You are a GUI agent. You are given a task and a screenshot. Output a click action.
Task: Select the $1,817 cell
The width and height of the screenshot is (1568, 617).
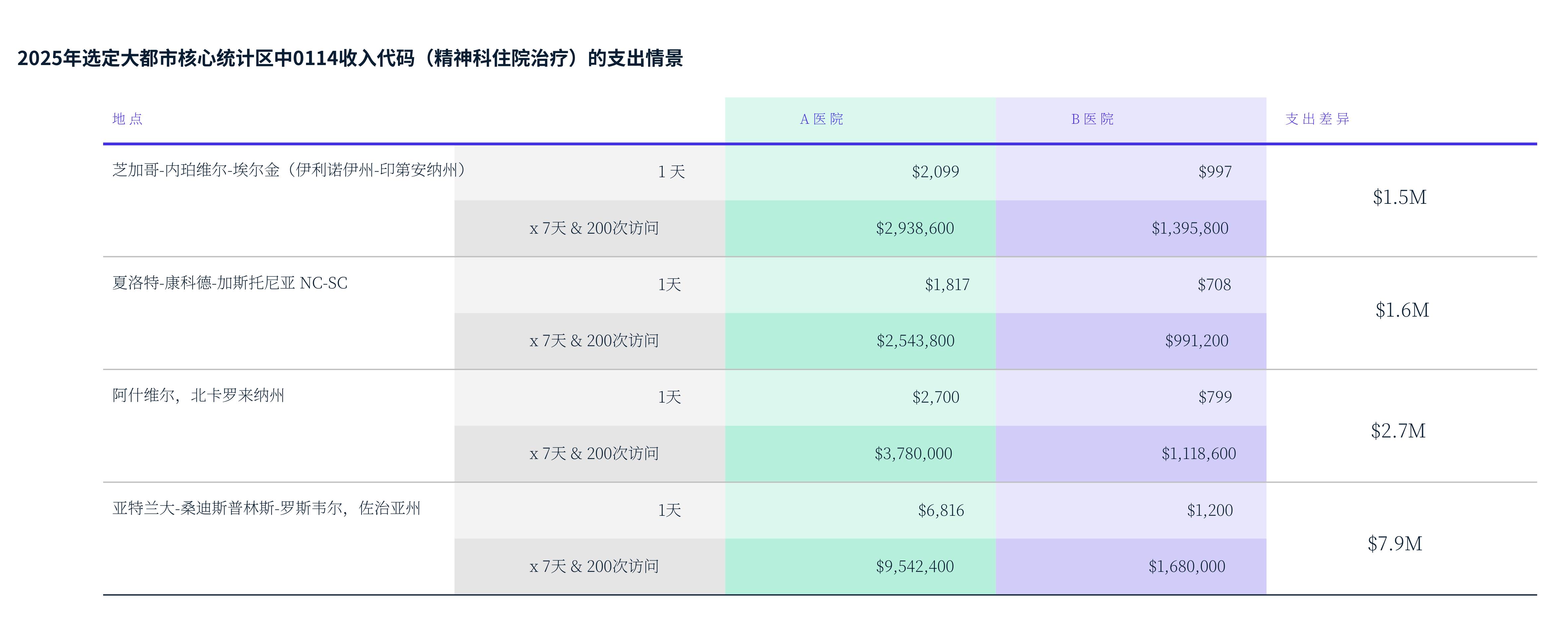pos(947,284)
